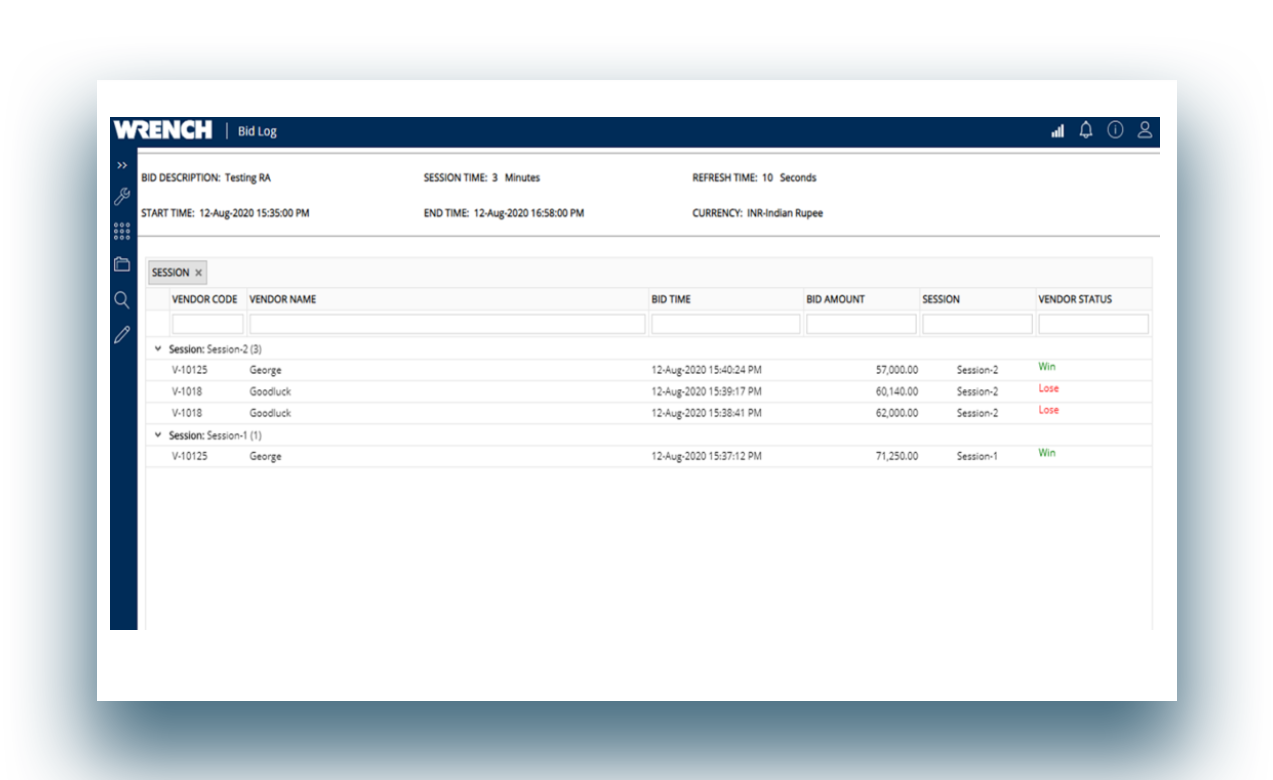
Task: Expand the sidebar with double chevron icon
Action: click(122, 165)
